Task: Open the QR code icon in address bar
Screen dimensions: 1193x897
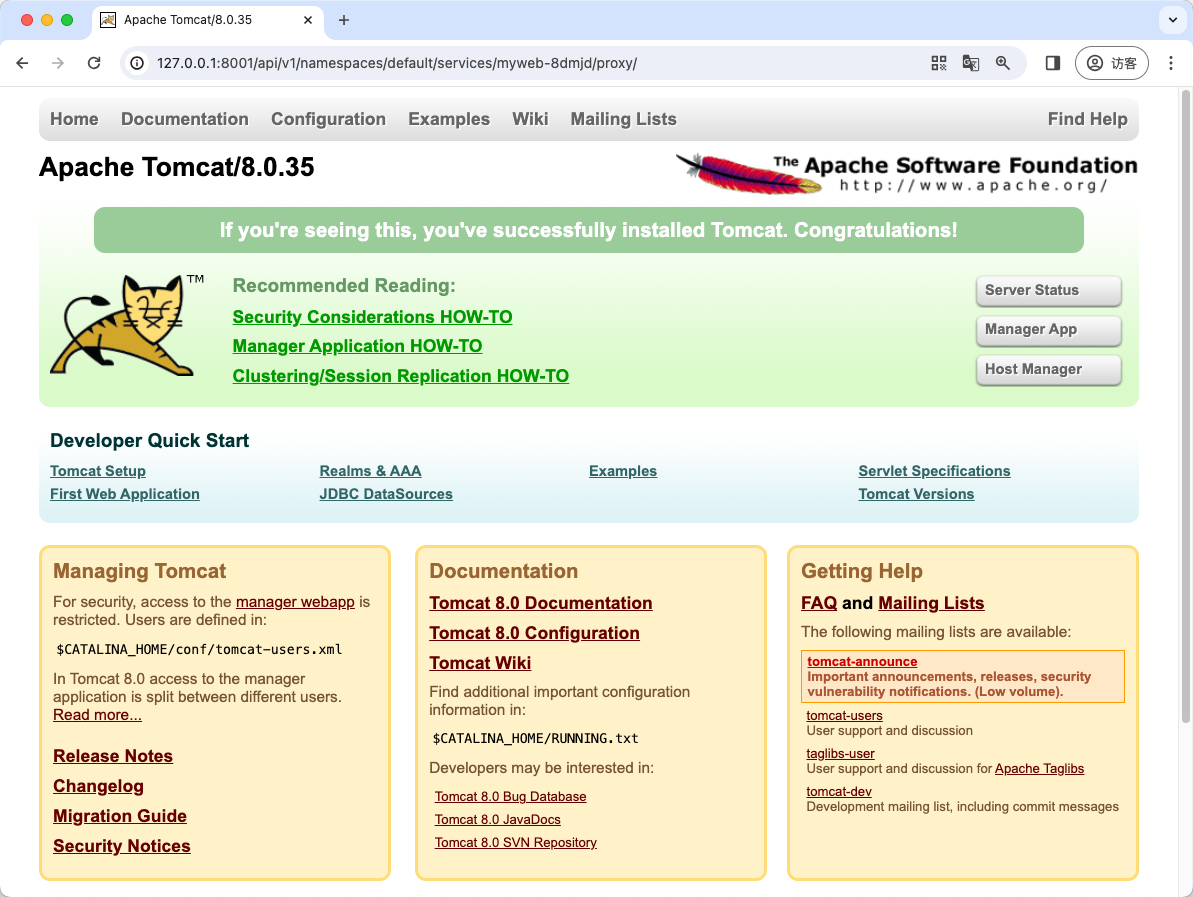Action: (939, 63)
